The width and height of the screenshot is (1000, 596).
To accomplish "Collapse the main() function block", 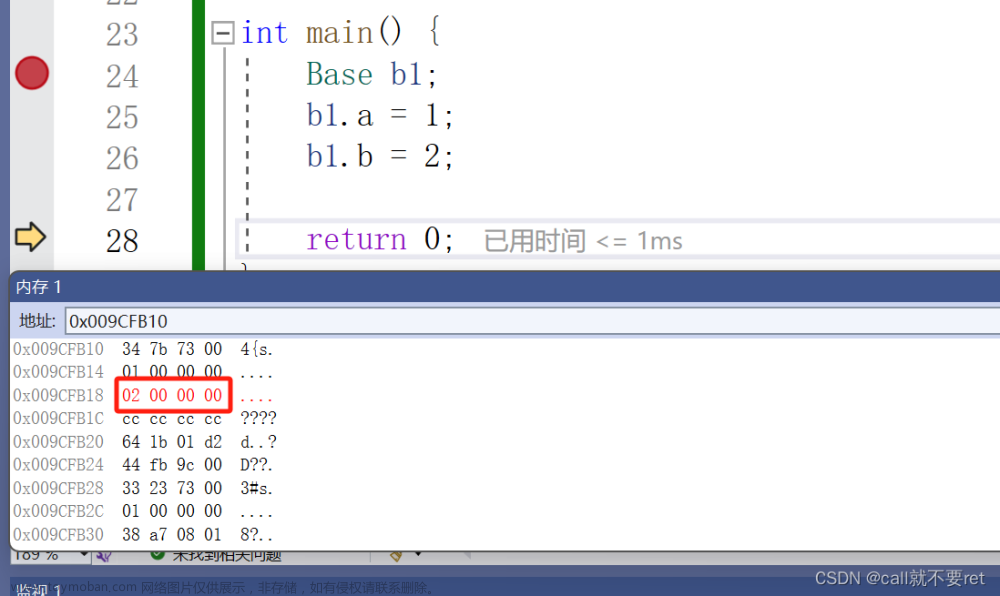I will click(x=223, y=33).
